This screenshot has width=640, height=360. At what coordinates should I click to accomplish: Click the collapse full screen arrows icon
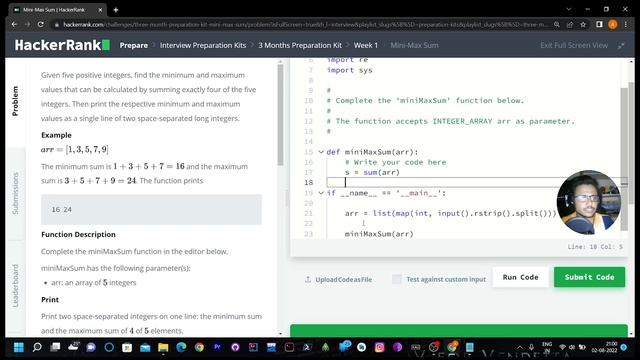click(x=621, y=46)
